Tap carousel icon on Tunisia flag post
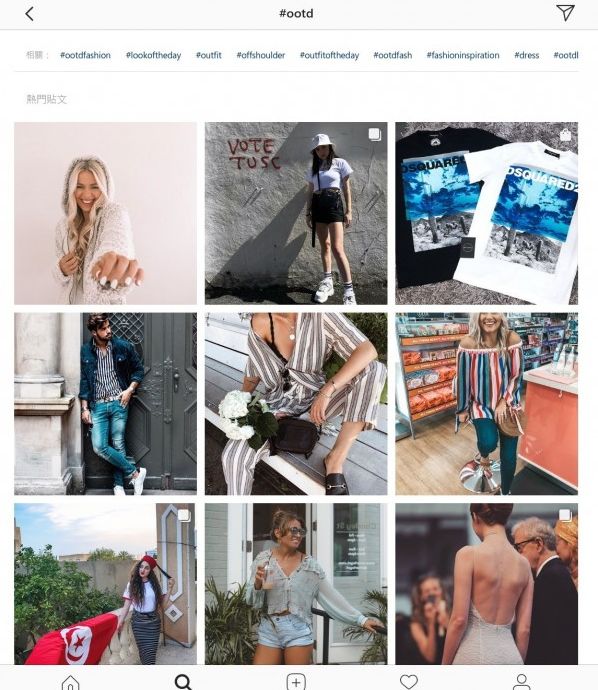Image resolution: width=598 pixels, height=690 pixels. [184, 516]
